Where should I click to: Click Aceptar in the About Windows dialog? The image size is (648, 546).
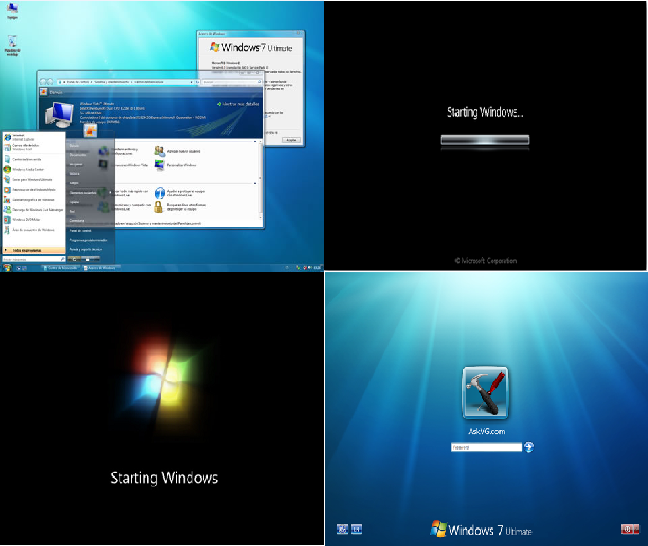291,142
